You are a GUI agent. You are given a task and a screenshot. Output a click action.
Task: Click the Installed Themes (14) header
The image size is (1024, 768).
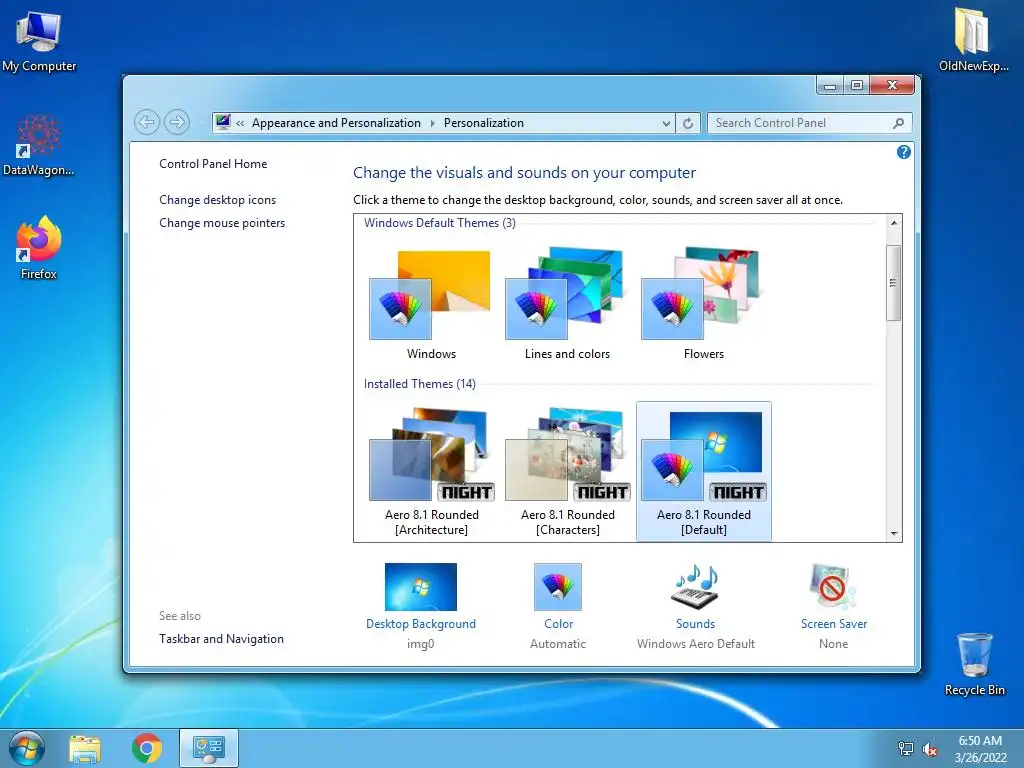419,384
